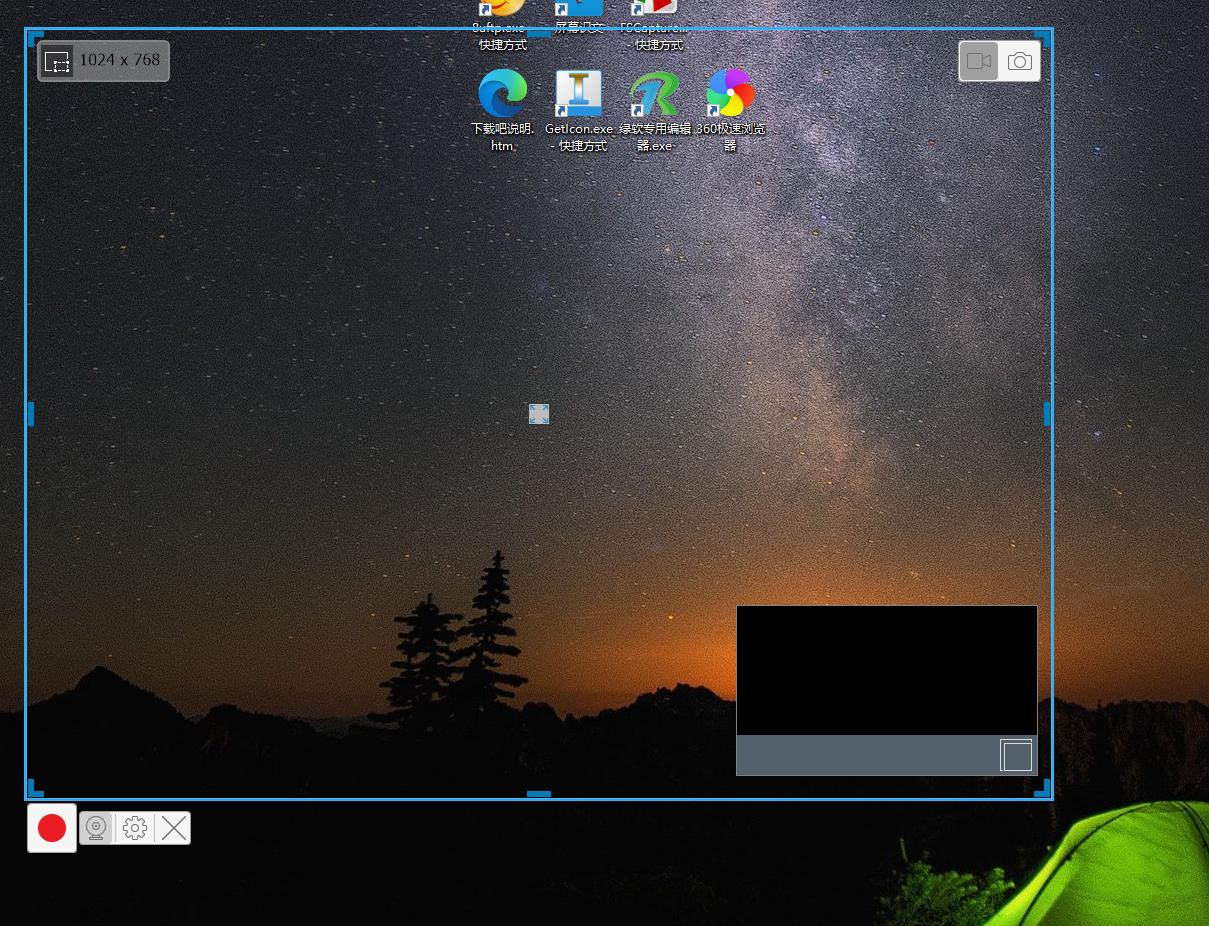Select the 下载吧说明.htm Edge desktop icon
This screenshot has width=1209, height=926.
coord(503,94)
